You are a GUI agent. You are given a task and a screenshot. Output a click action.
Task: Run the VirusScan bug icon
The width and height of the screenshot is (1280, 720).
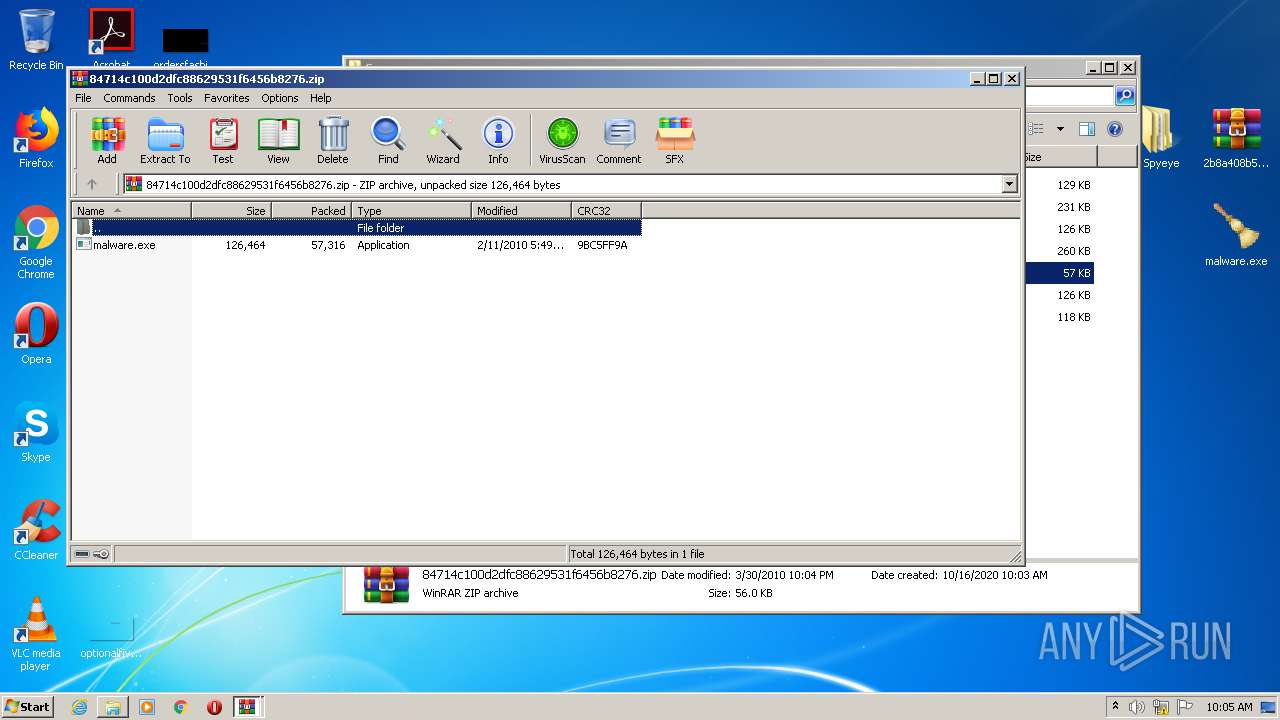(562, 140)
